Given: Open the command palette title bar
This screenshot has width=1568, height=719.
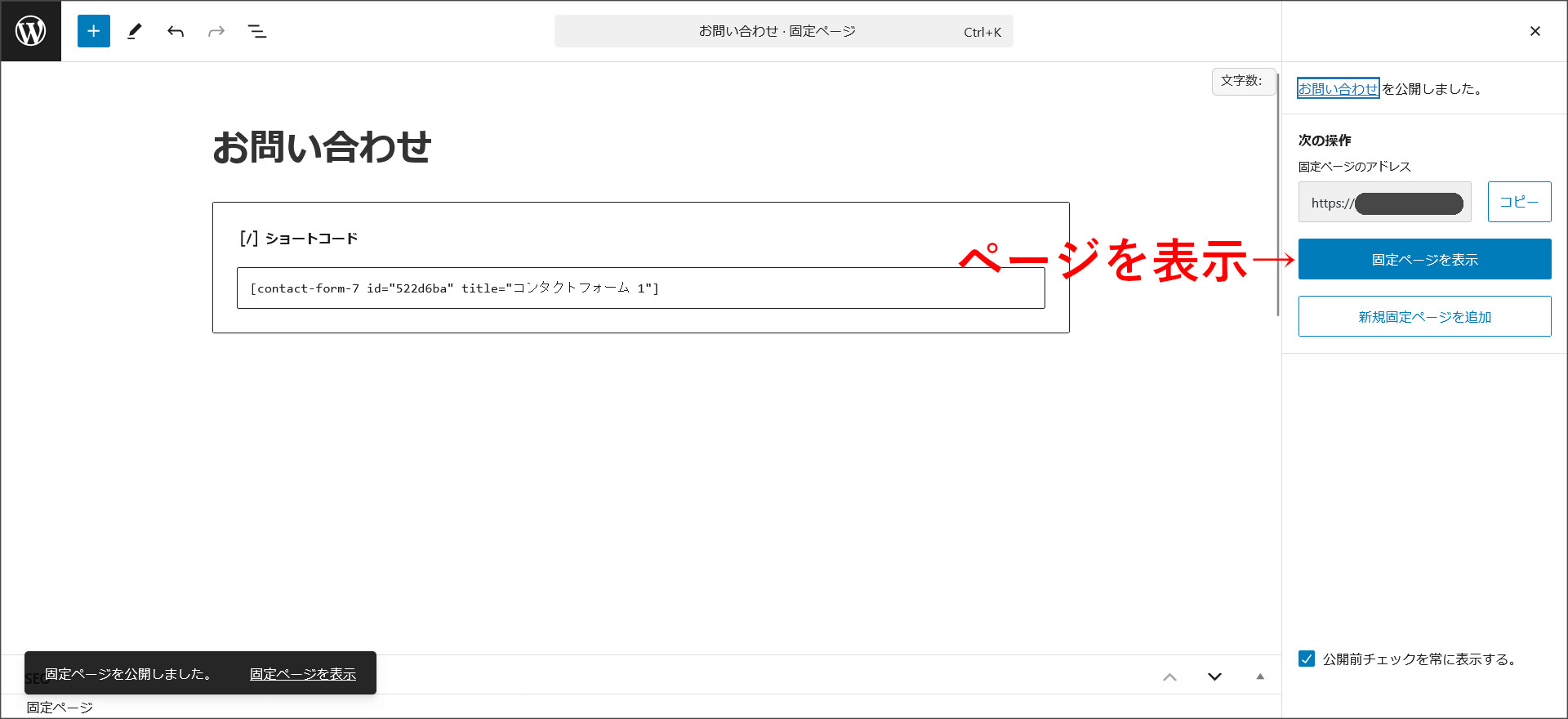Looking at the screenshot, I should (783, 31).
